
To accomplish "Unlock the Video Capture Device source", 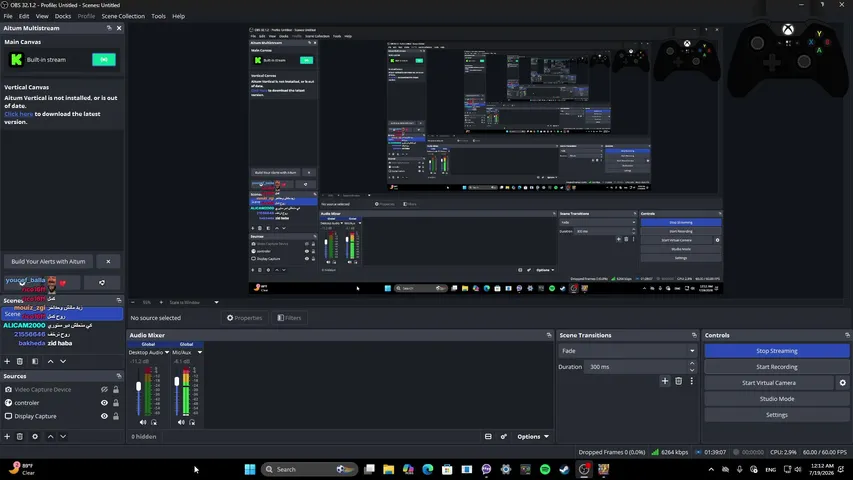I will pyautogui.click(x=116, y=390).
